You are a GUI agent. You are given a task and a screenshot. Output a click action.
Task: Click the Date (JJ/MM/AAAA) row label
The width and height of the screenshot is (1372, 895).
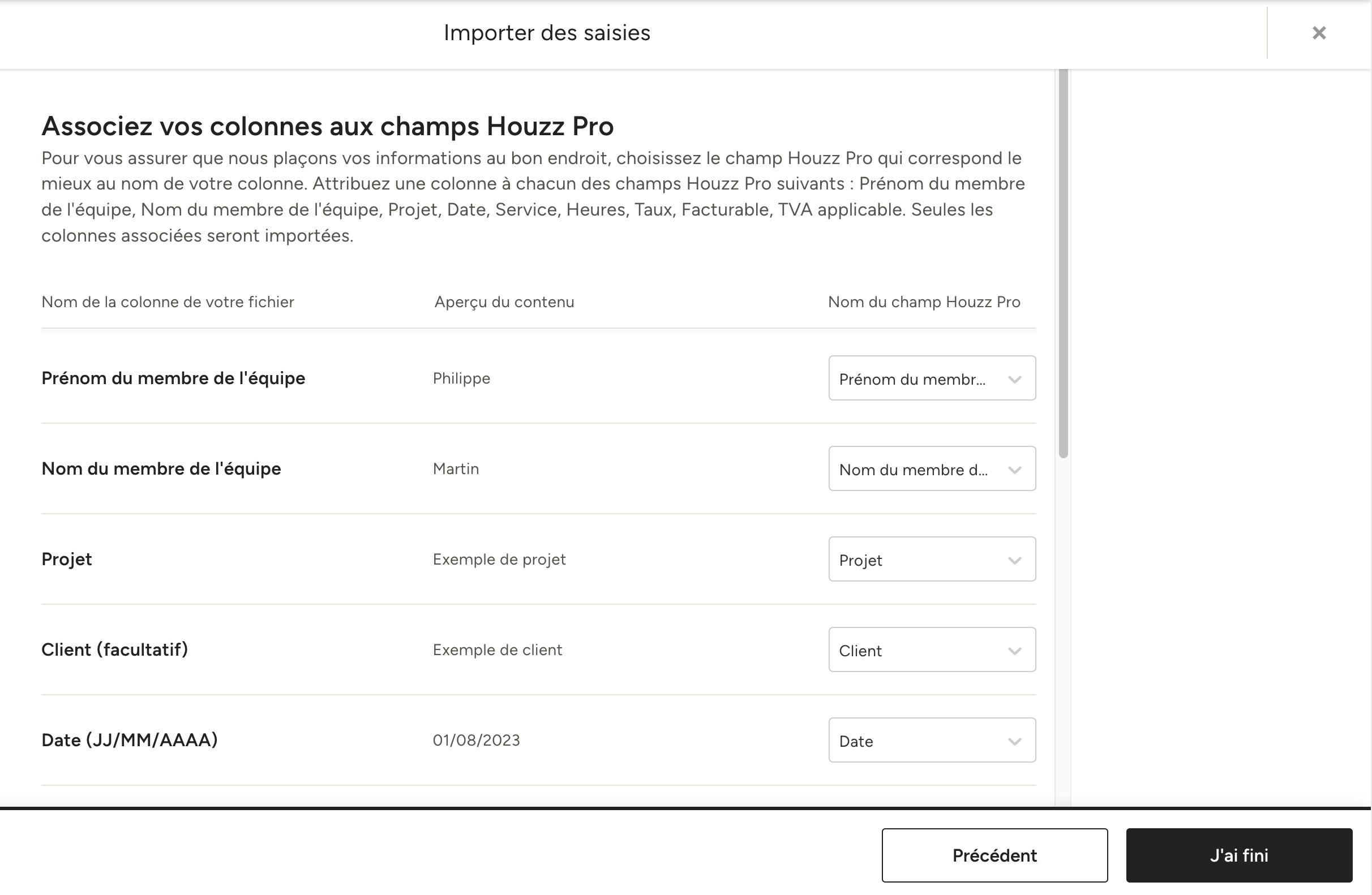[x=130, y=740]
